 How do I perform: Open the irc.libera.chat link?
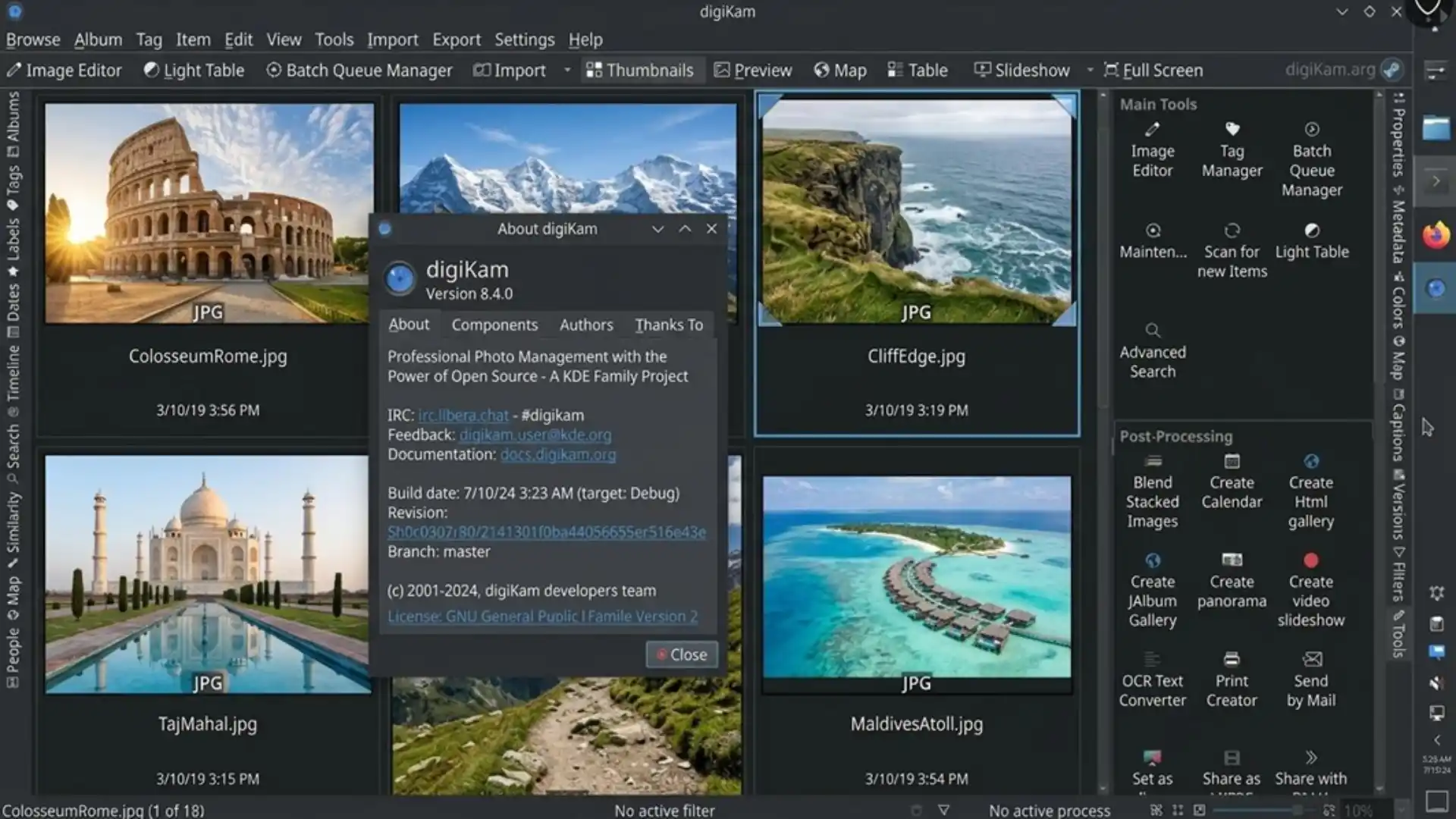click(x=463, y=416)
